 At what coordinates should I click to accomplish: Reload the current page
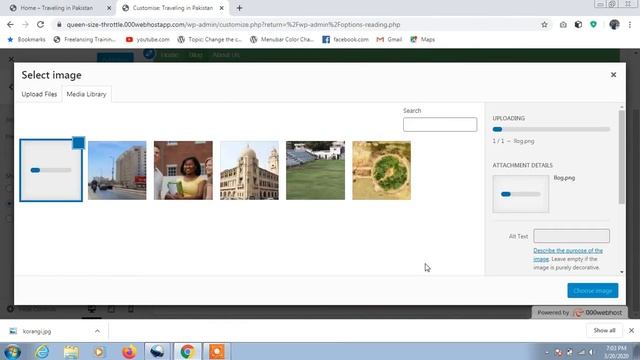[40, 24]
